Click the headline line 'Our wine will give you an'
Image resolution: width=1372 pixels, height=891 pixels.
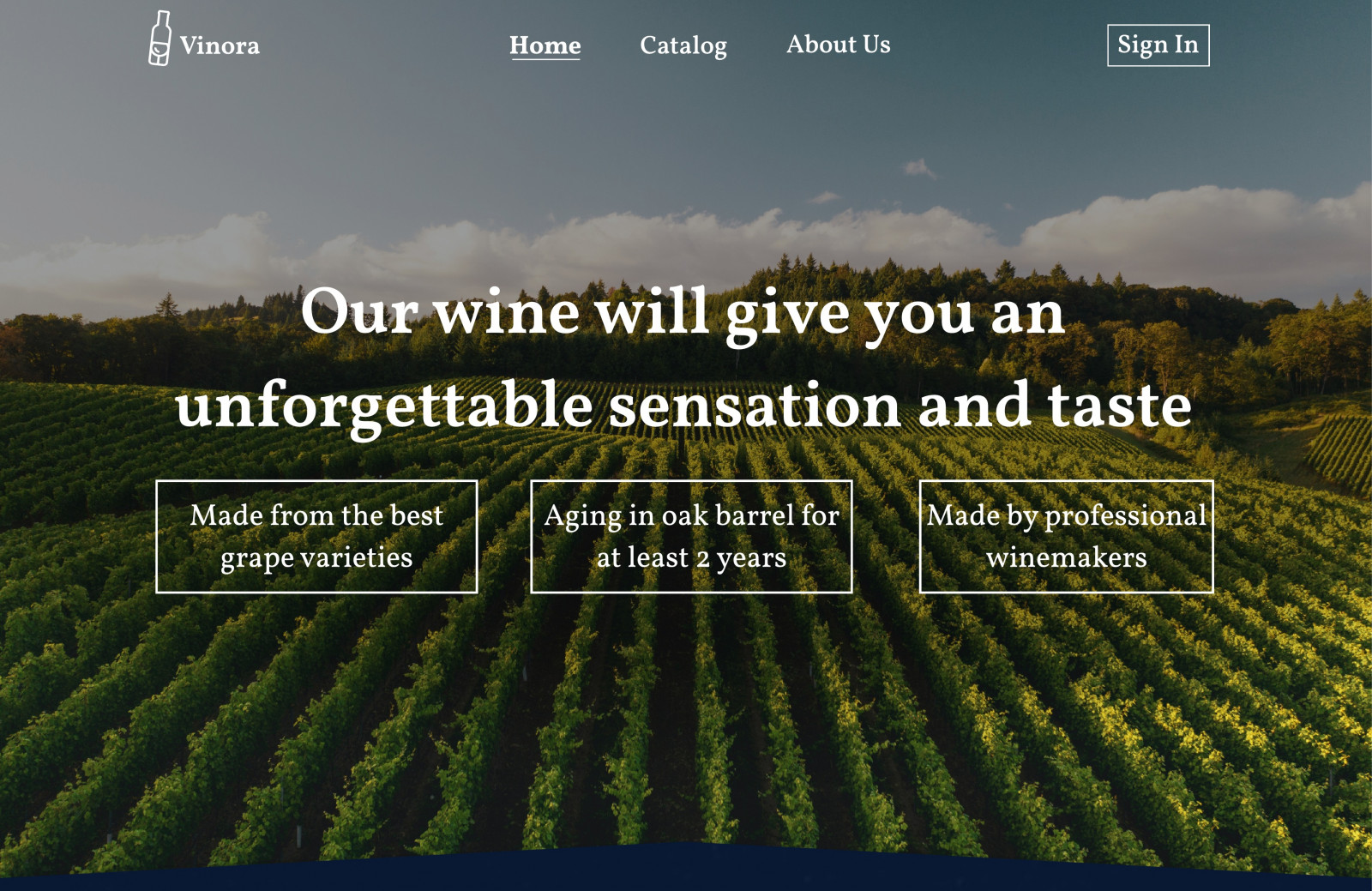click(x=683, y=315)
